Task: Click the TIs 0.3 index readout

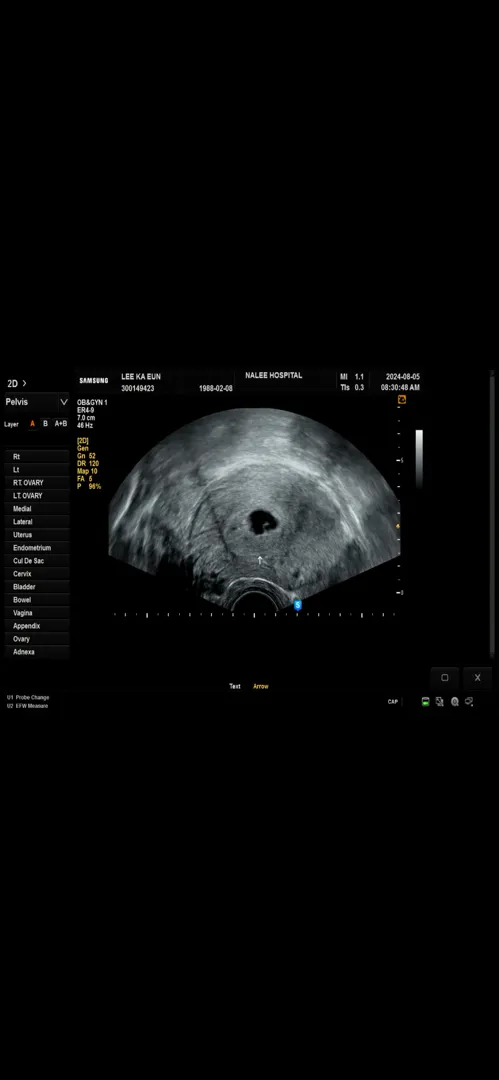Action: pos(352,388)
